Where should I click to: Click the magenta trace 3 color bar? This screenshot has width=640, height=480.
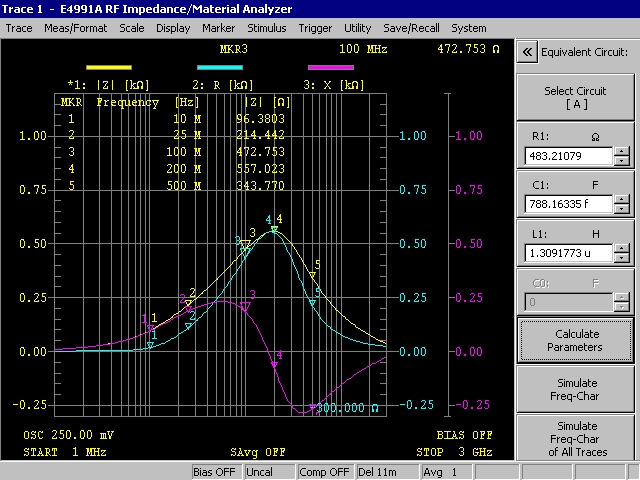pyautogui.click(x=331, y=67)
